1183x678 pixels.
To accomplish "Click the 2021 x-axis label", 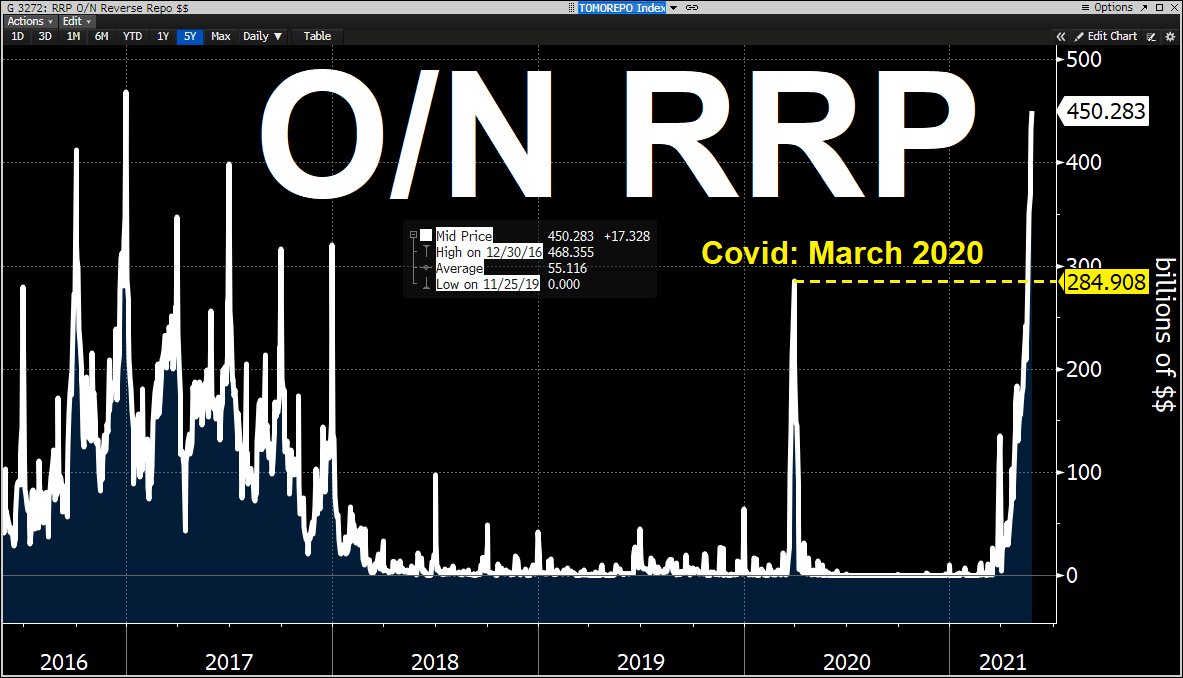I will [x=1003, y=662].
